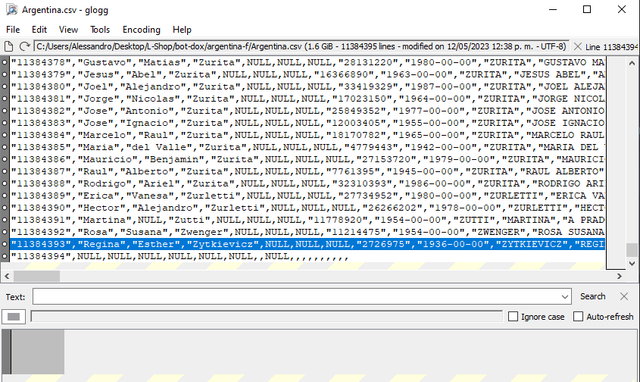This screenshot has width=640, height=382.
Task: Select the line starting with "11384380" Joel
Action: (307, 87)
